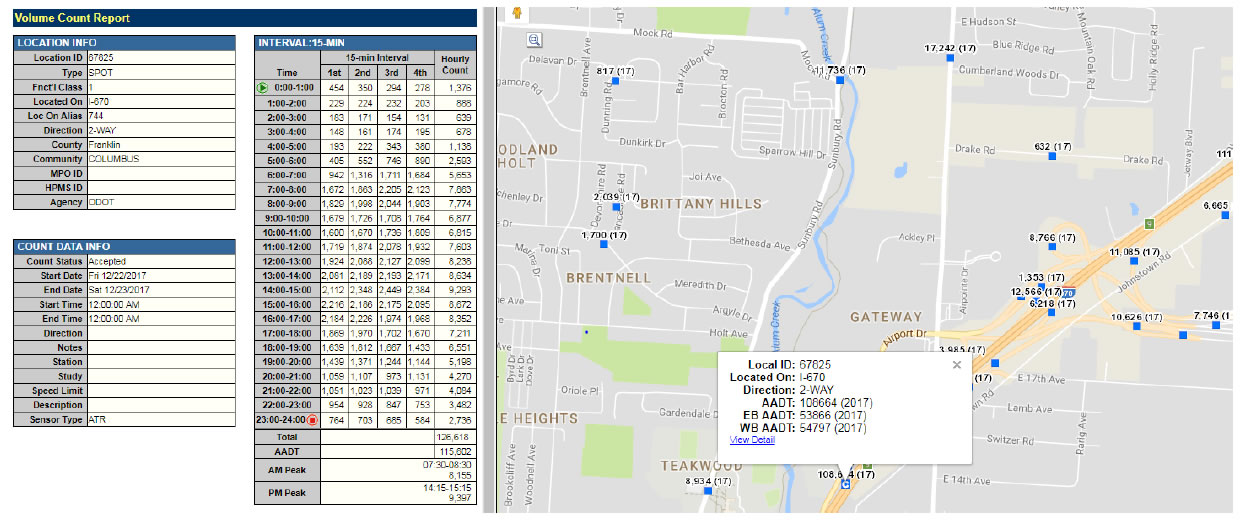Click green start marker at 0:00-1:00
Image resolution: width=1242 pixels, height=522 pixels.
pos(263,88)
